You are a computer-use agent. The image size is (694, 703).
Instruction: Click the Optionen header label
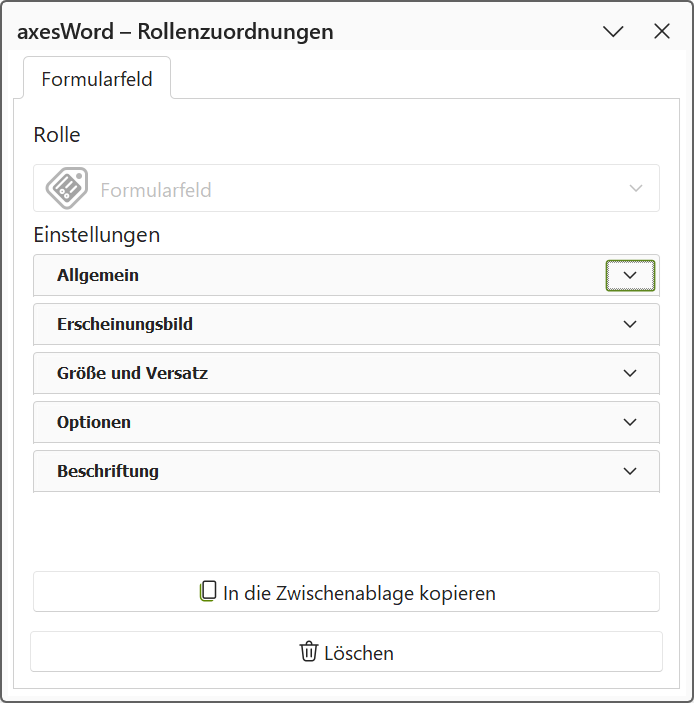(94, 422)
